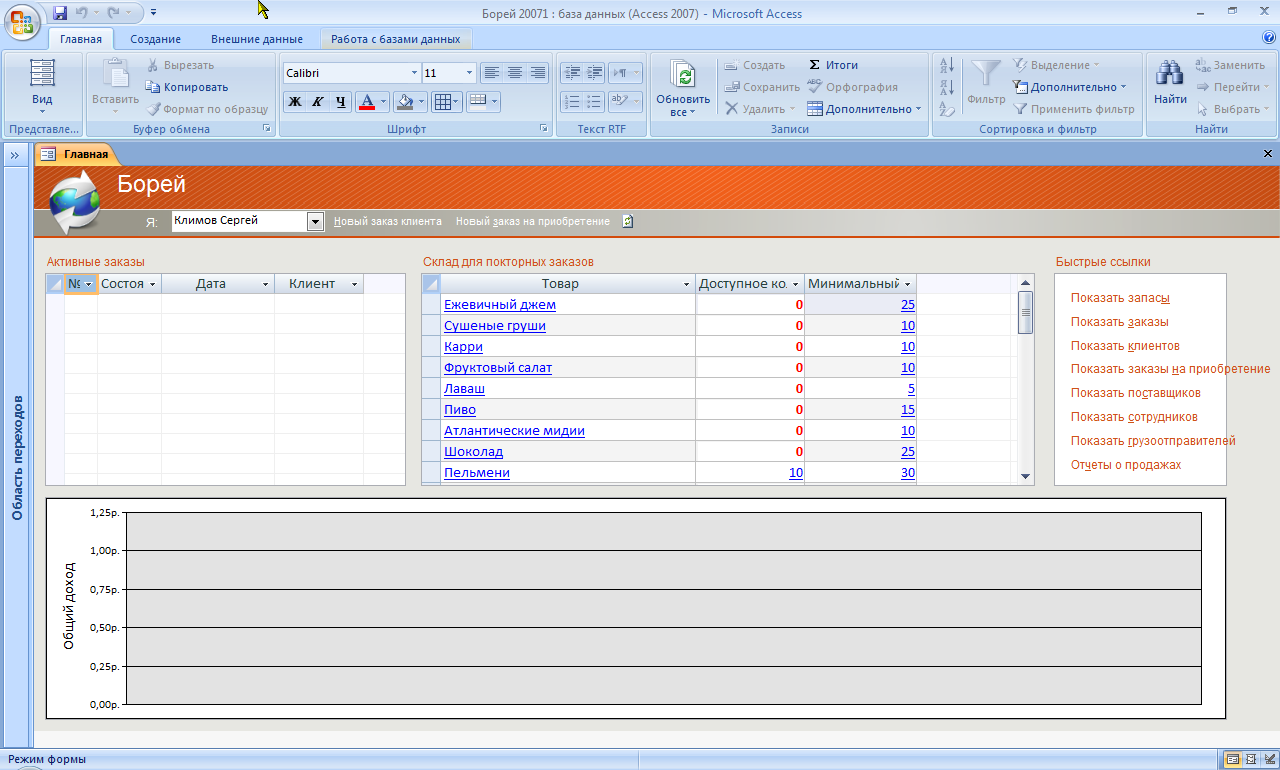This screenshot has width=1280, height=770.
Task: Apply italic with the К button
Action: pyautogui.click(x=318, y=101)
